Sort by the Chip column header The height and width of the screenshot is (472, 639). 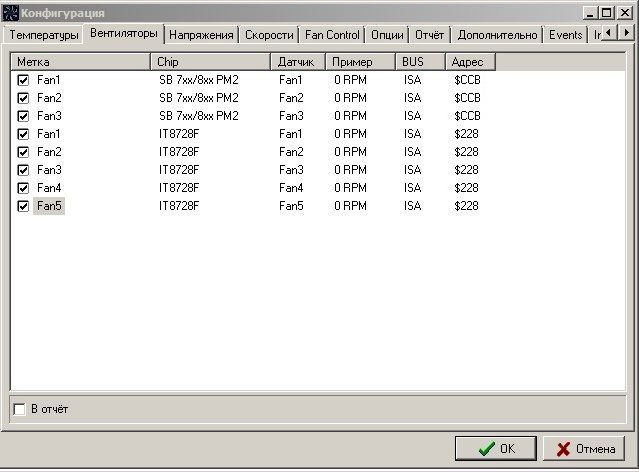[x=210, y=62]
